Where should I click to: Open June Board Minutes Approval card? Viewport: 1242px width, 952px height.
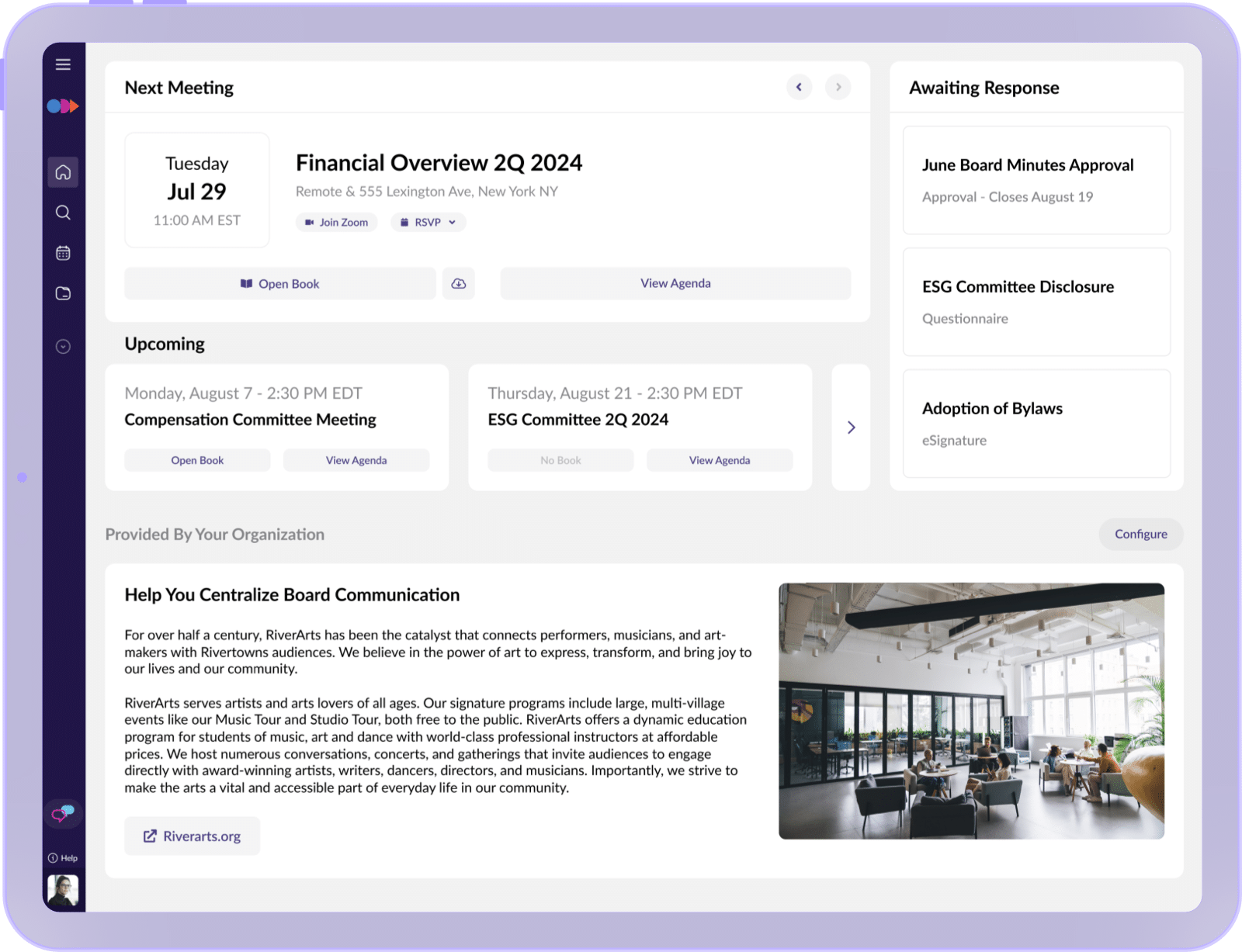pos(1036,180)
